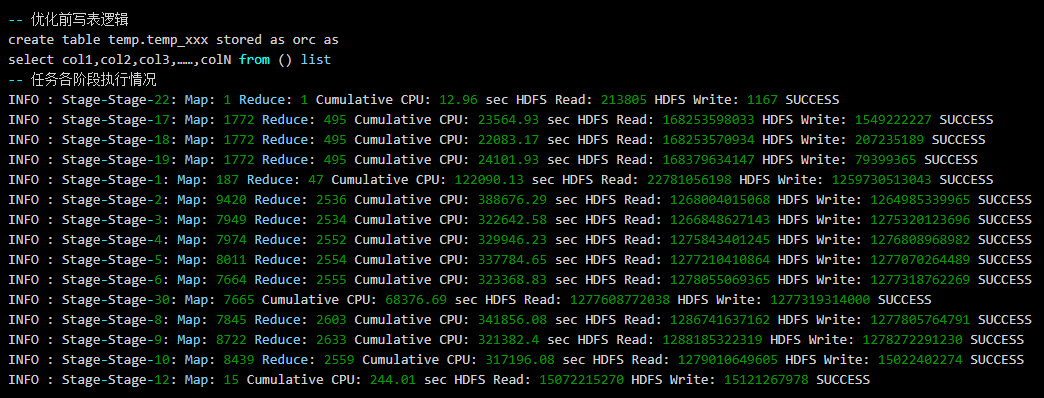
Task: Click "Stage-Stage-8" label
Action: [113, 319]
